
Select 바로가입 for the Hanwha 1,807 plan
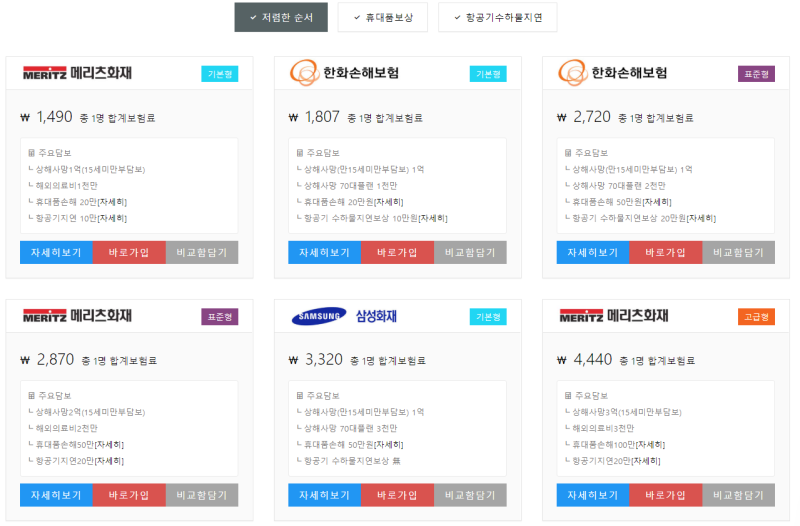click(x=397, y=253)
